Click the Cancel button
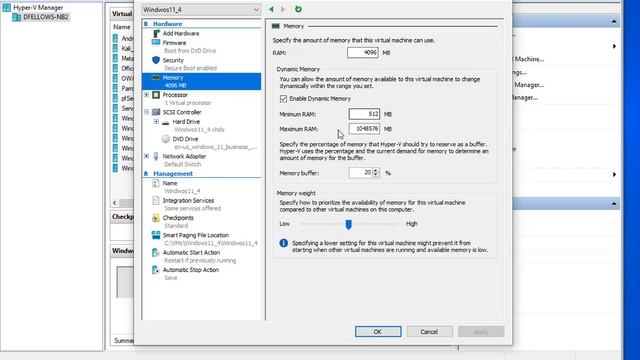 (x=429, y=332)
